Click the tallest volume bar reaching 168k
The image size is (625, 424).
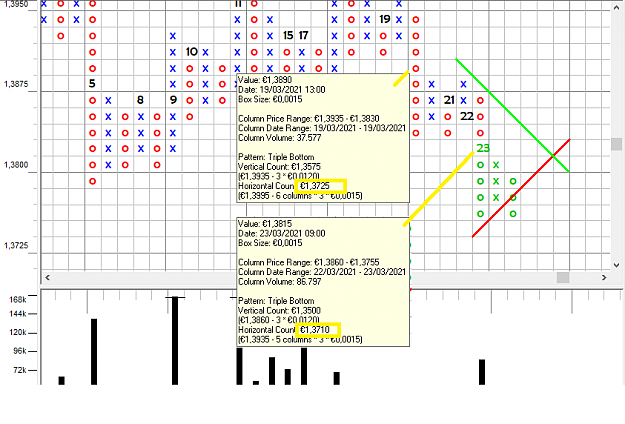175,341
